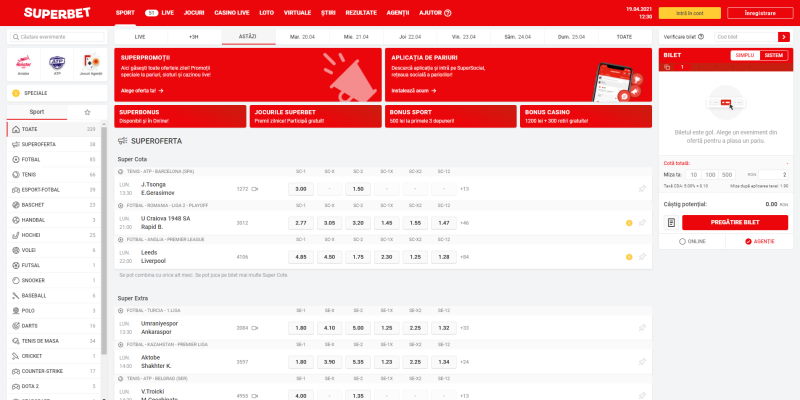
Task: Show all dates with Toate tab
Action: (624, 37)
